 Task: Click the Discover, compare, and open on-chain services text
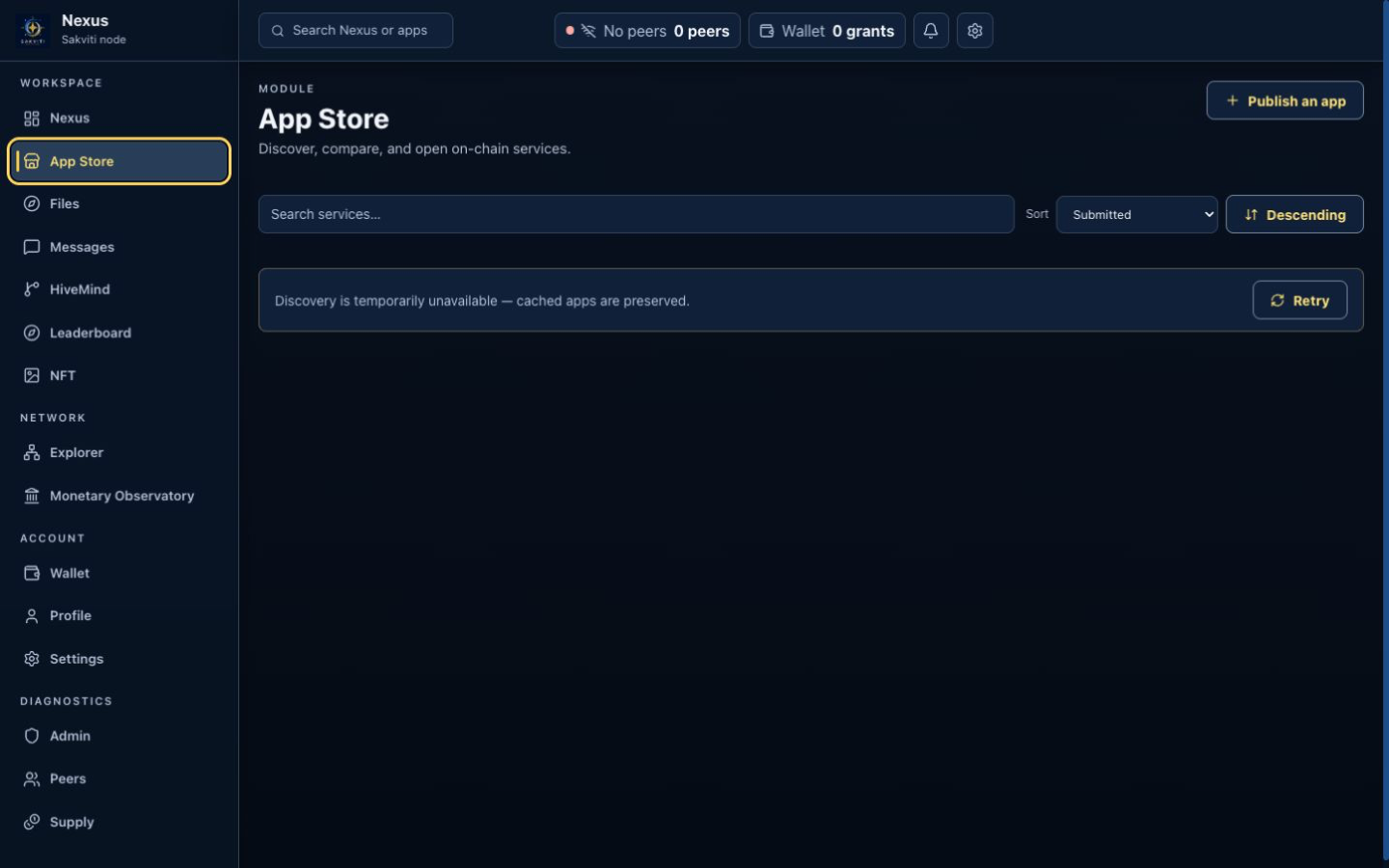point(414,149)
